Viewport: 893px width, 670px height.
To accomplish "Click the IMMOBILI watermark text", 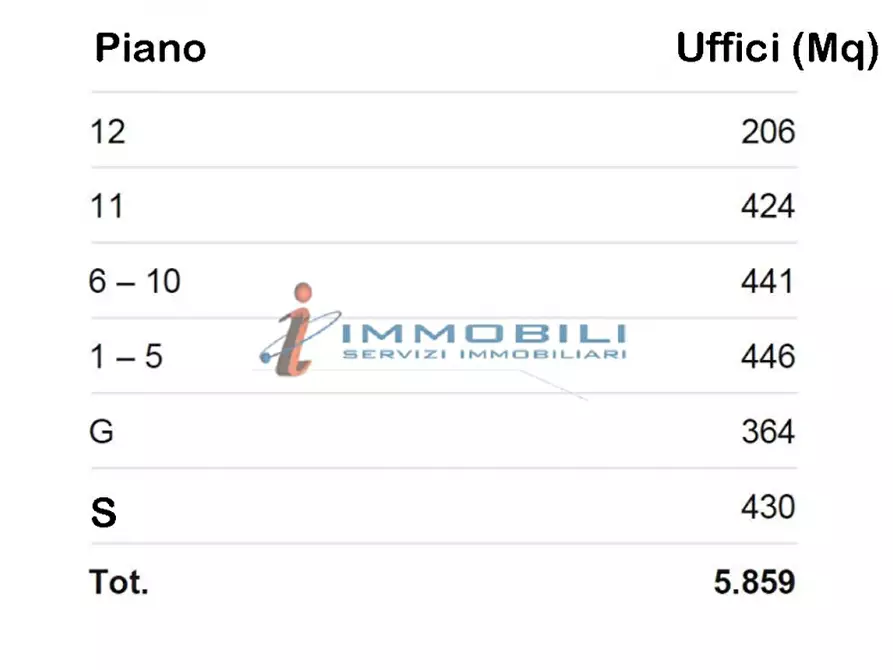I will 484,334.
